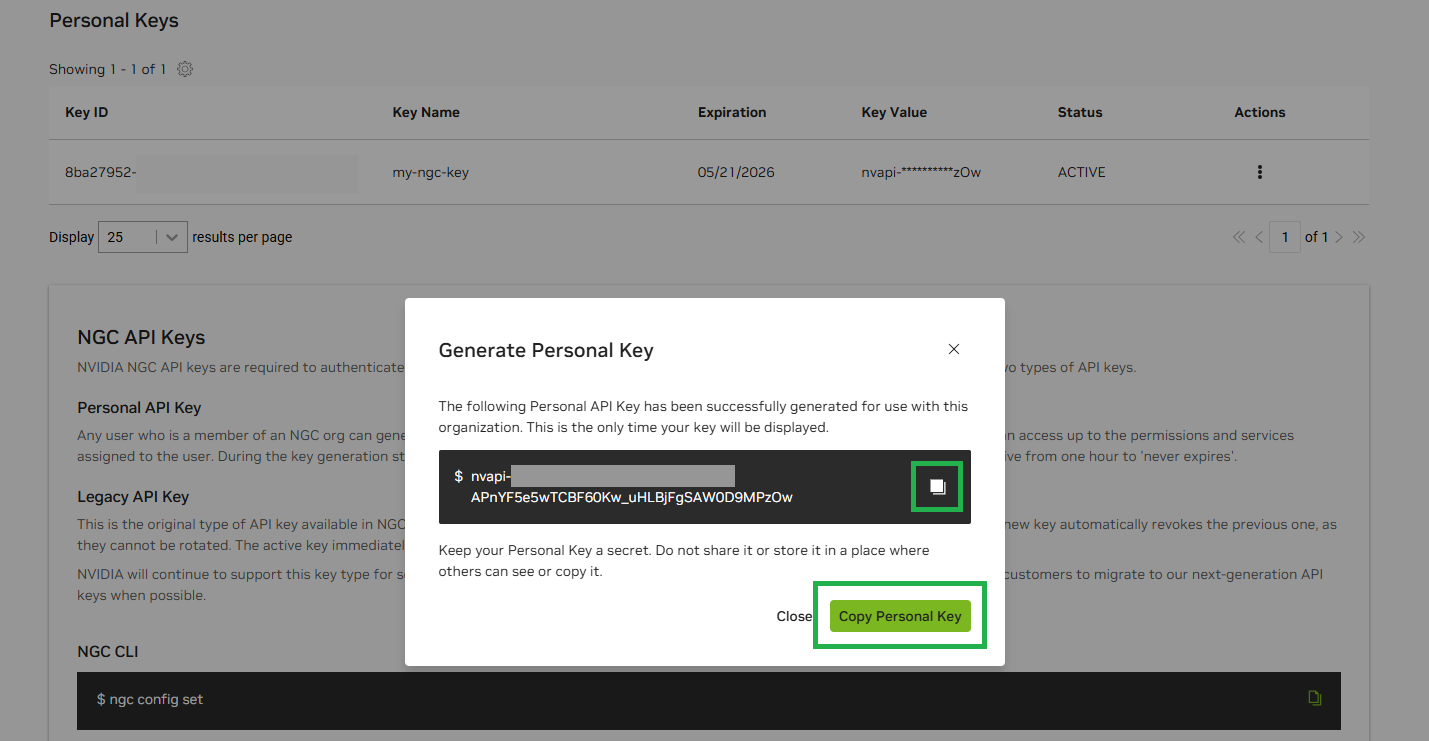Click the Showing 1 - 1 of 1 label
Viewport: 1429px width, 741px height.
108,69
